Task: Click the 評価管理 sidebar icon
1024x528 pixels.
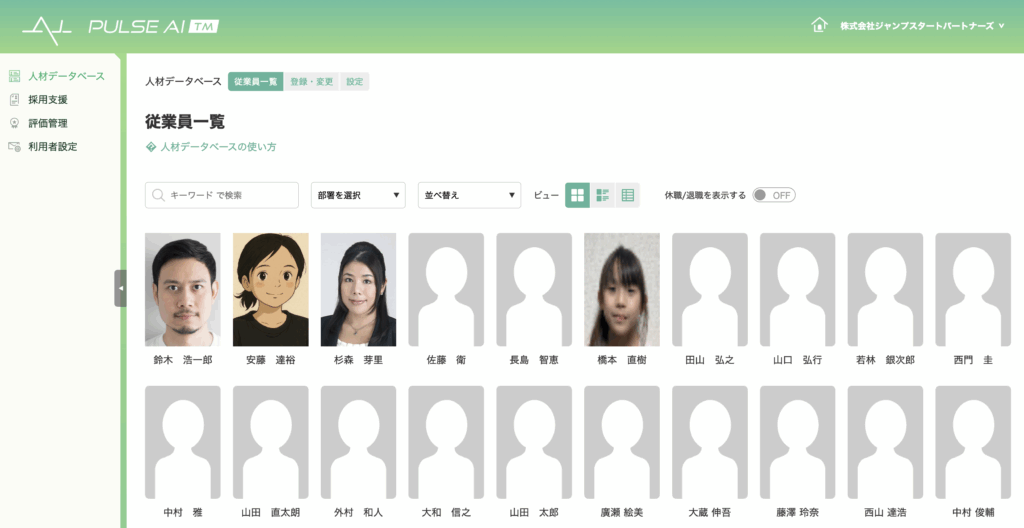Action: (14, 123)
